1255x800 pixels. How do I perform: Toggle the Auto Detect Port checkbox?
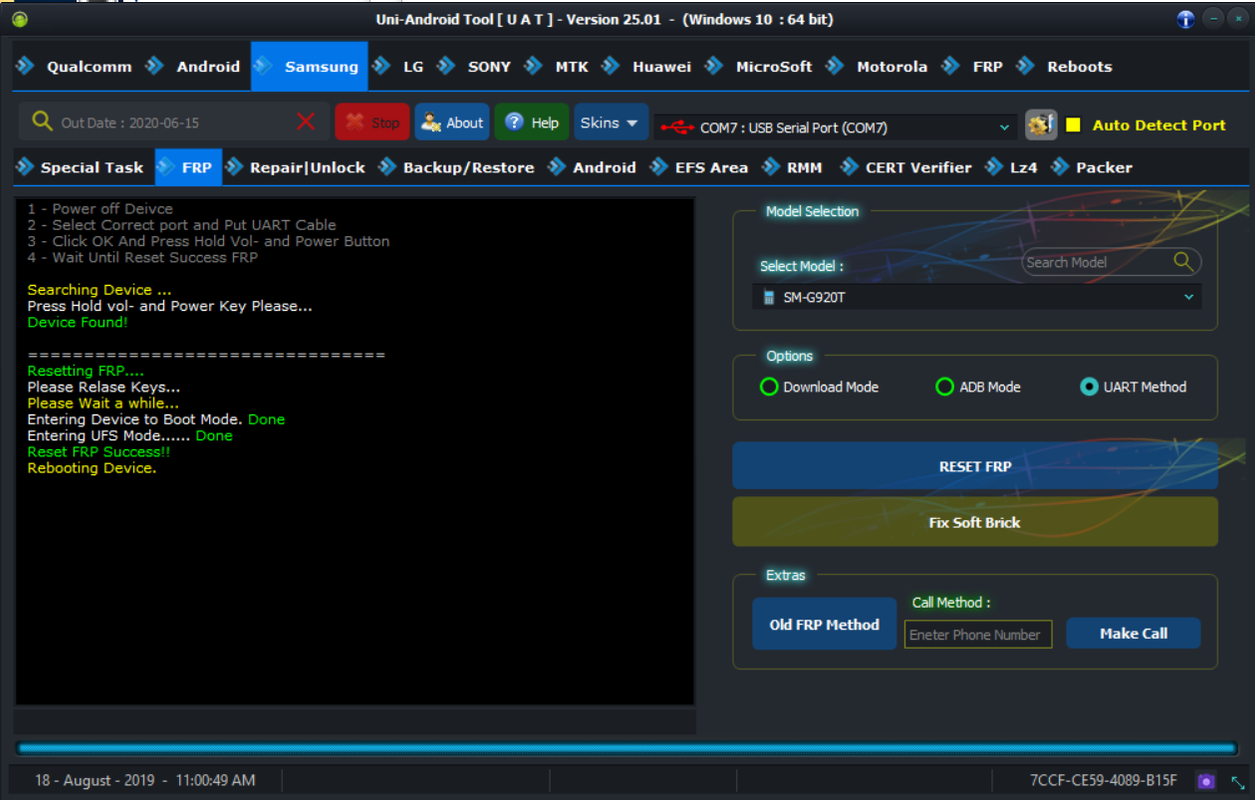pyautogui.click(x=1073, y=125)
